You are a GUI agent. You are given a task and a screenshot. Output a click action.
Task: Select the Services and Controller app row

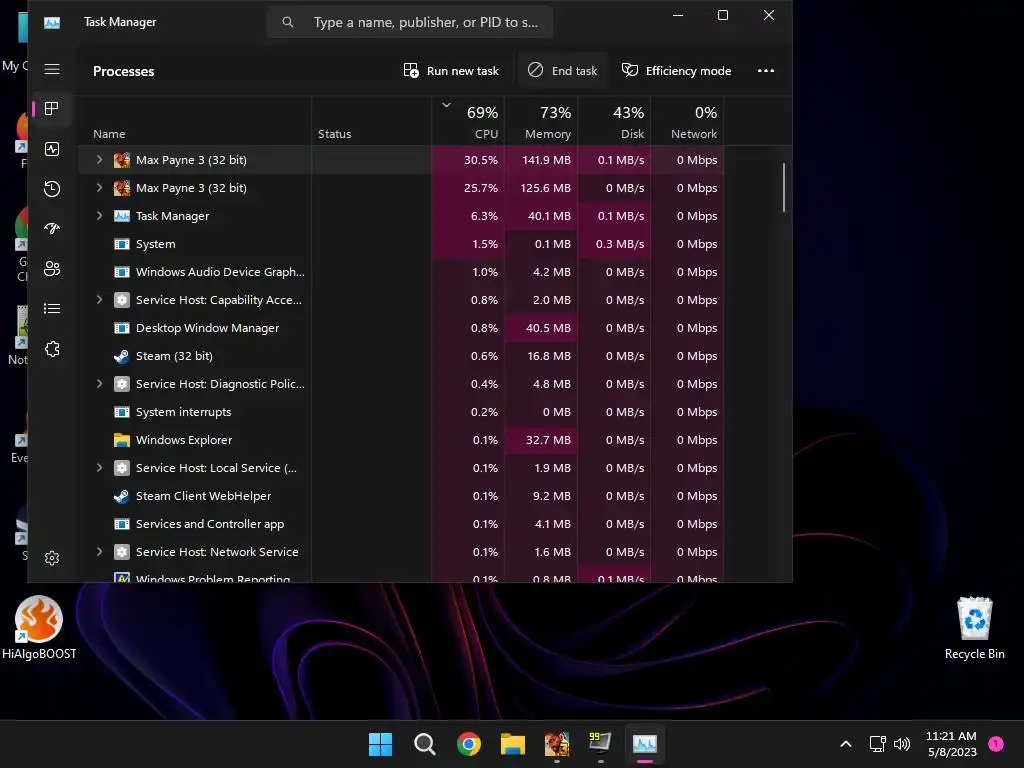pos(400,524)
